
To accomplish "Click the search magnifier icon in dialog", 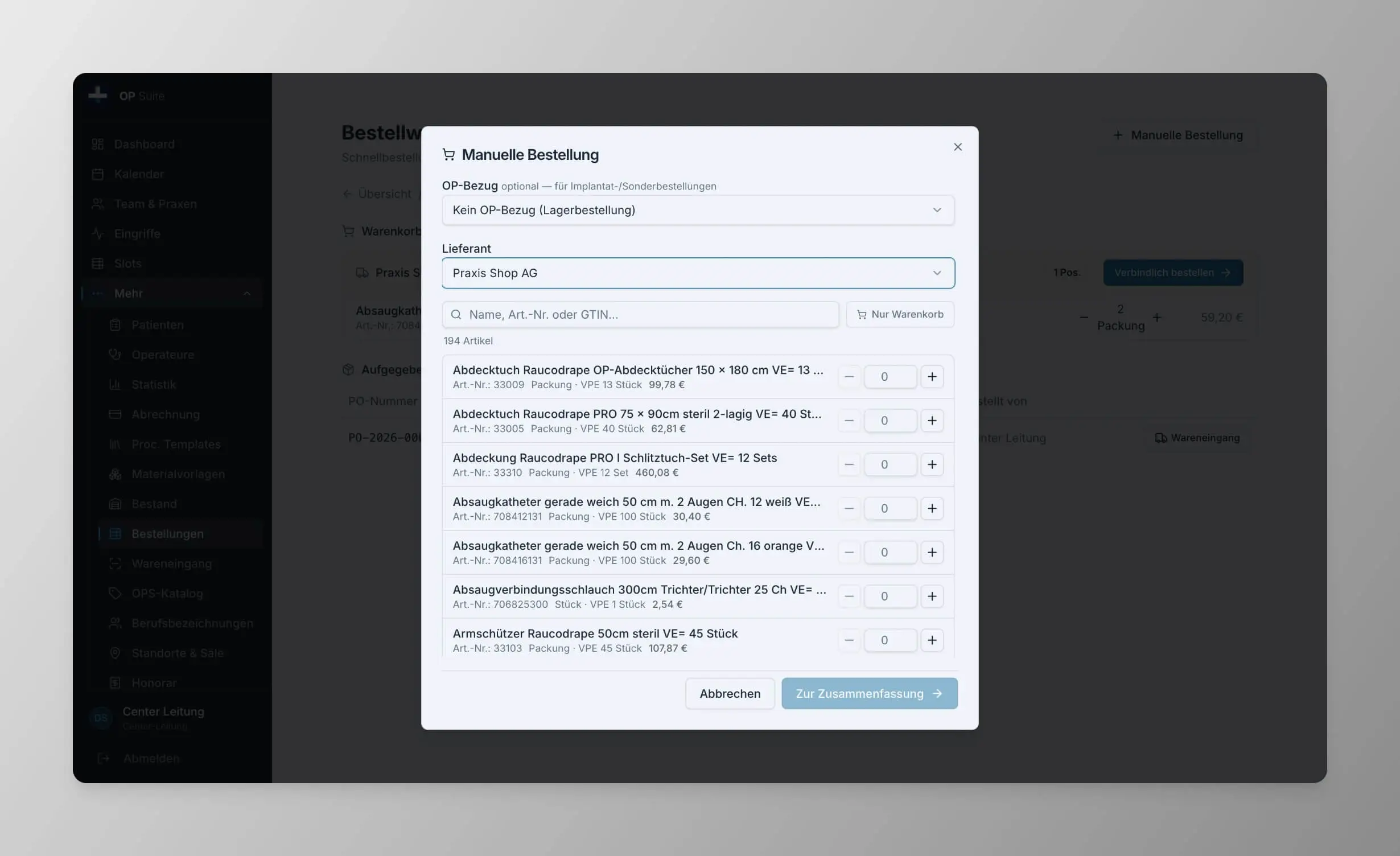I will click(x=456, y=314).
